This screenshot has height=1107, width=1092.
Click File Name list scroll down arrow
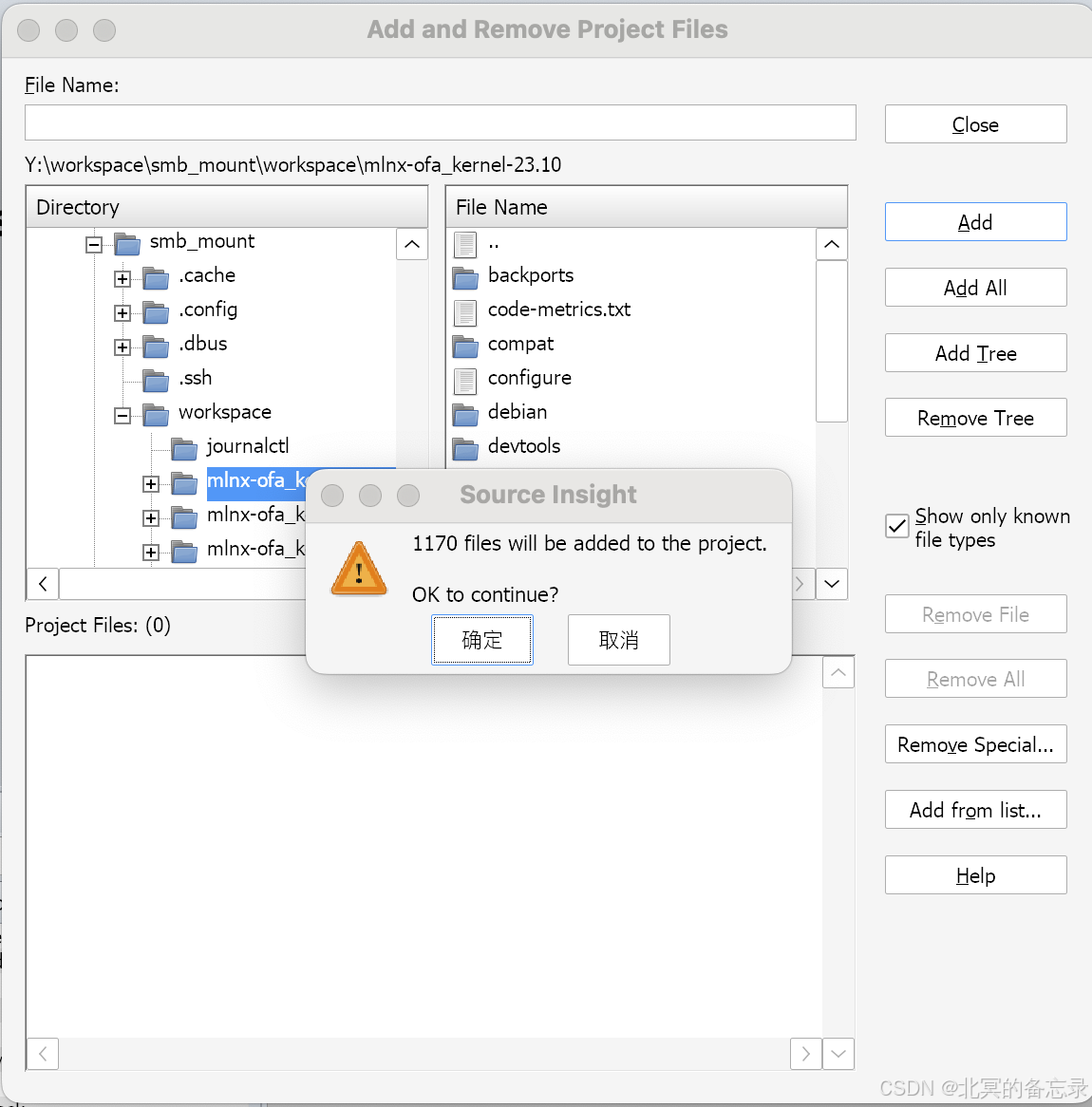tap(832, 584)
